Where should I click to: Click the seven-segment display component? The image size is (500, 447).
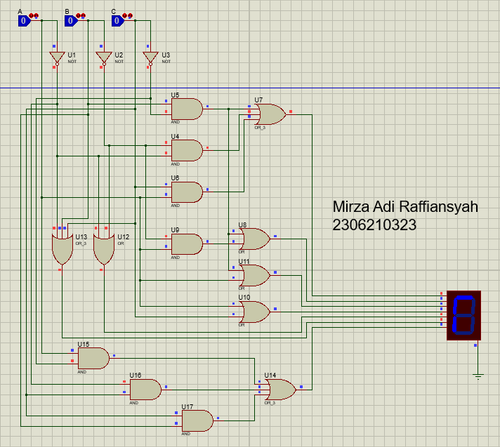(464, 315)
